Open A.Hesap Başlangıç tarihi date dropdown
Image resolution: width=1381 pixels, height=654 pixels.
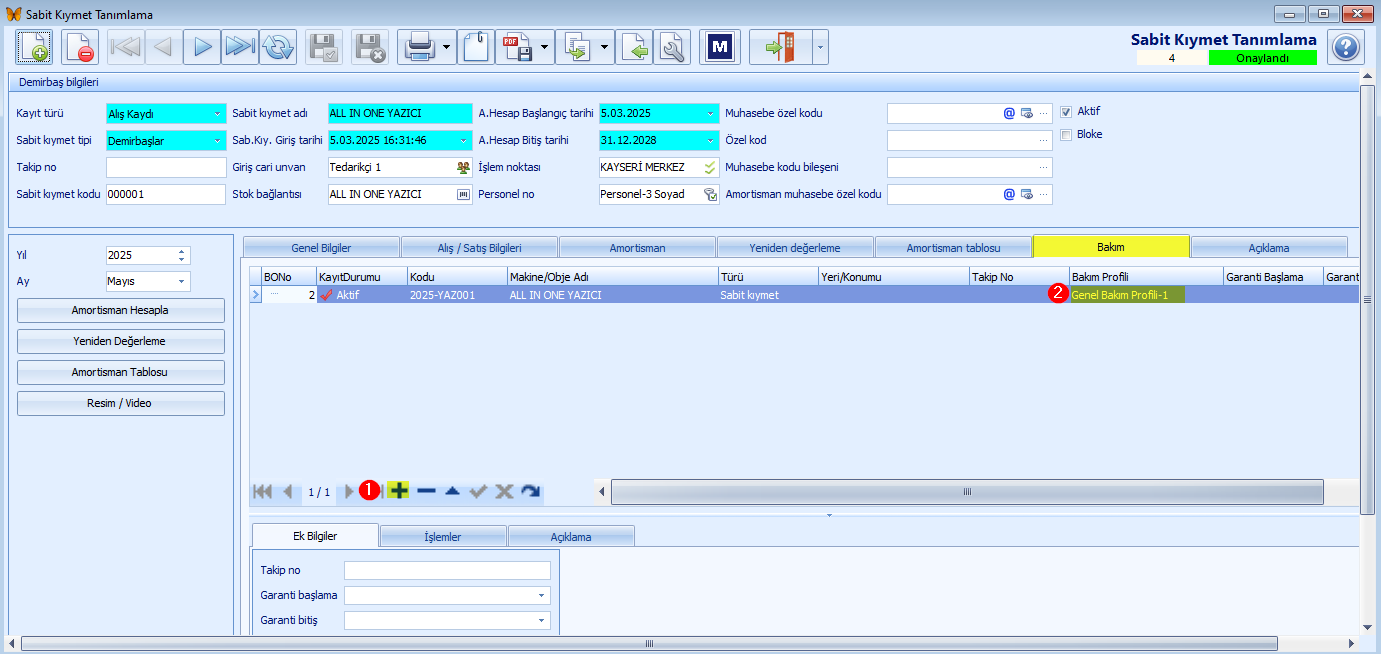710,113
